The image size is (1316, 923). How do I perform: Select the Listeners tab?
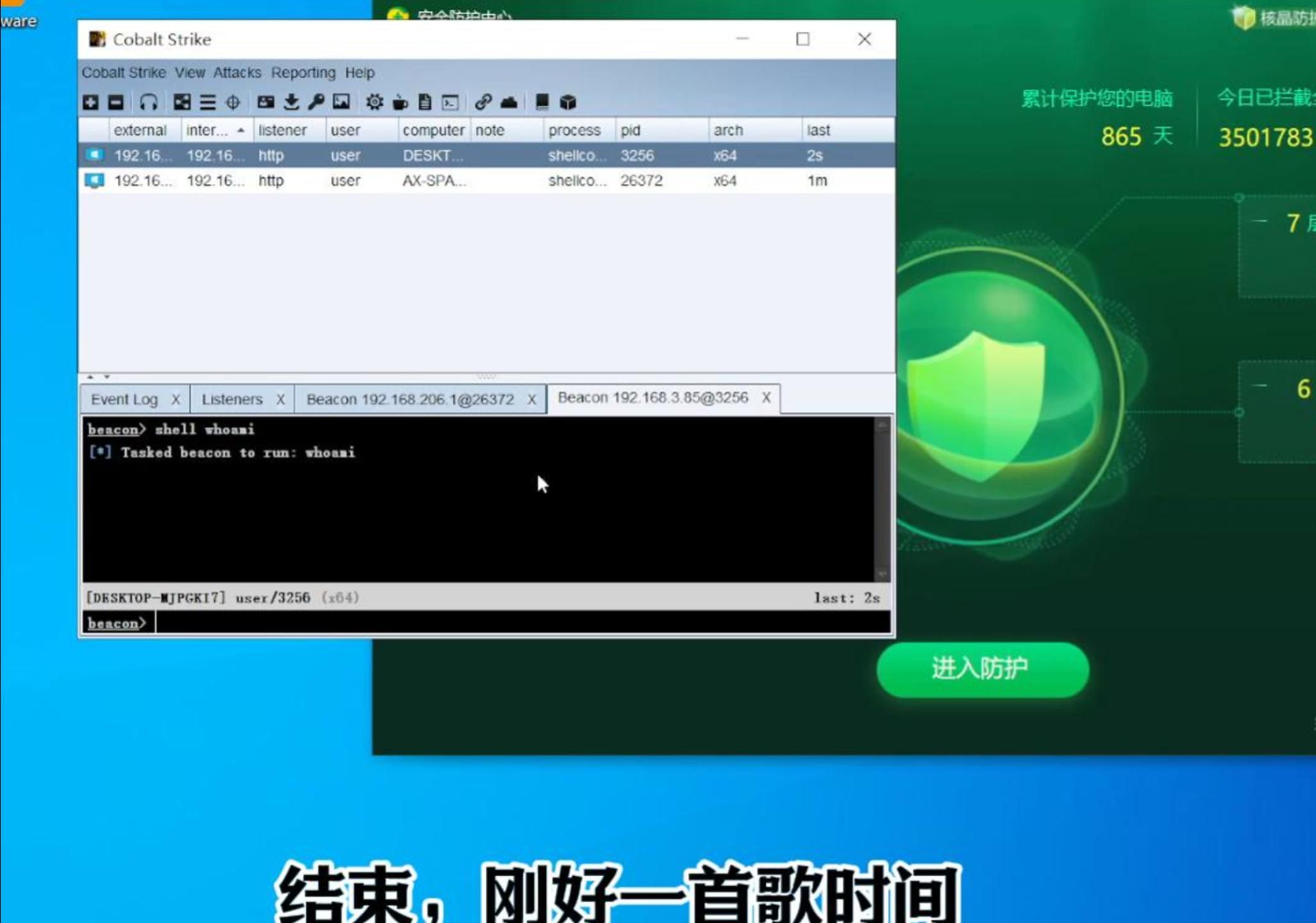232,398
